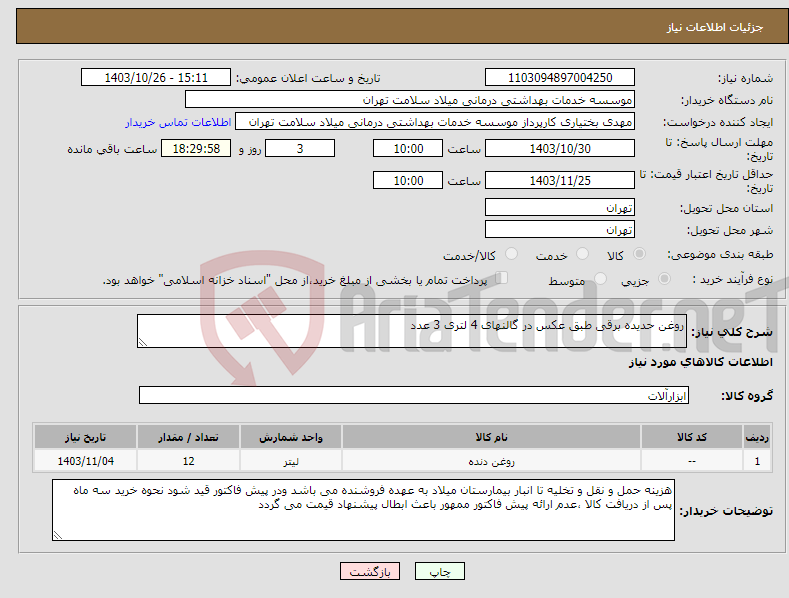Click the تاریخ نیاز column header
The width and height of the screenshot is (789, 598).
[86, 437]
